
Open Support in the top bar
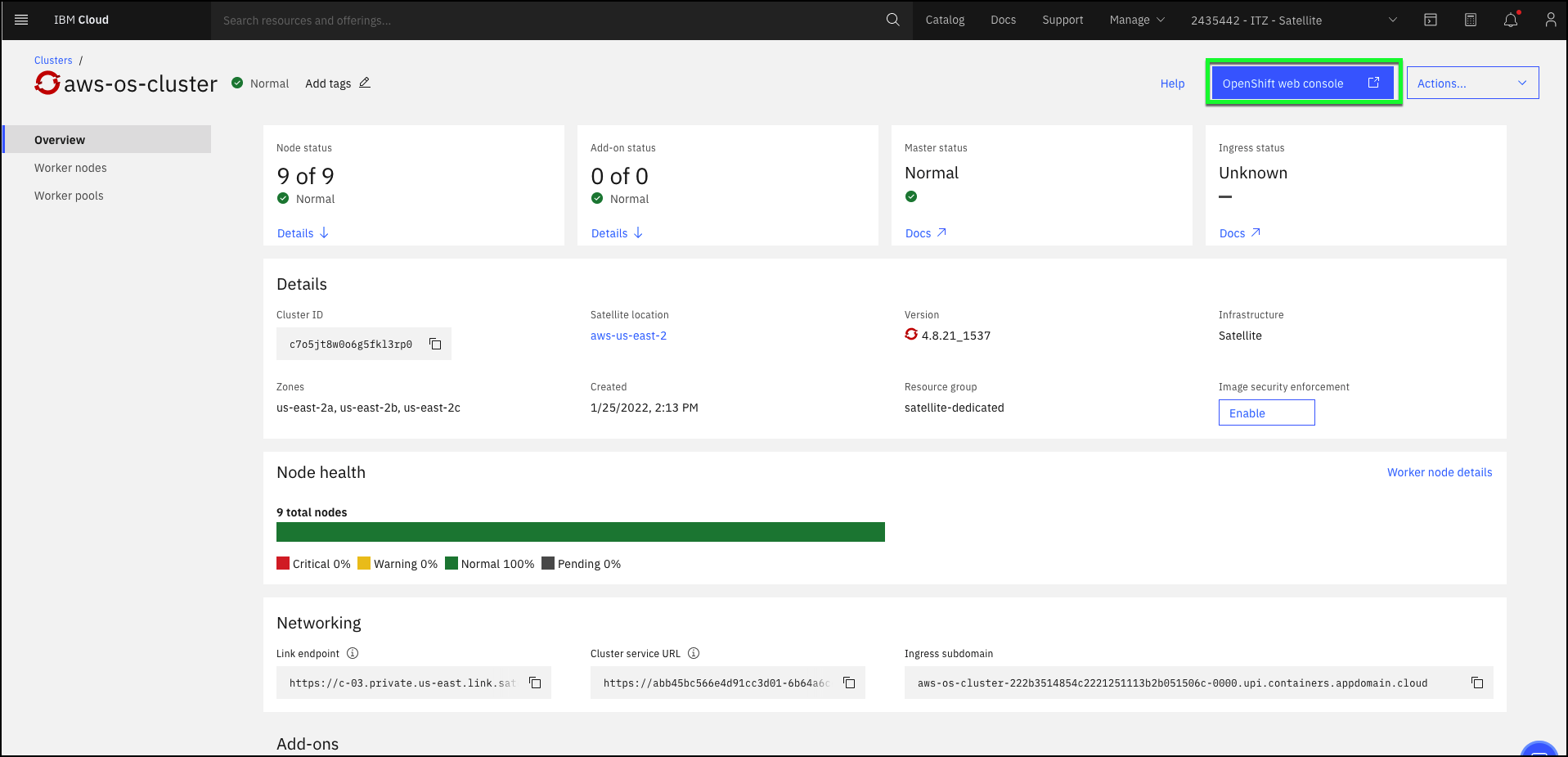(x=1063, y=20)
